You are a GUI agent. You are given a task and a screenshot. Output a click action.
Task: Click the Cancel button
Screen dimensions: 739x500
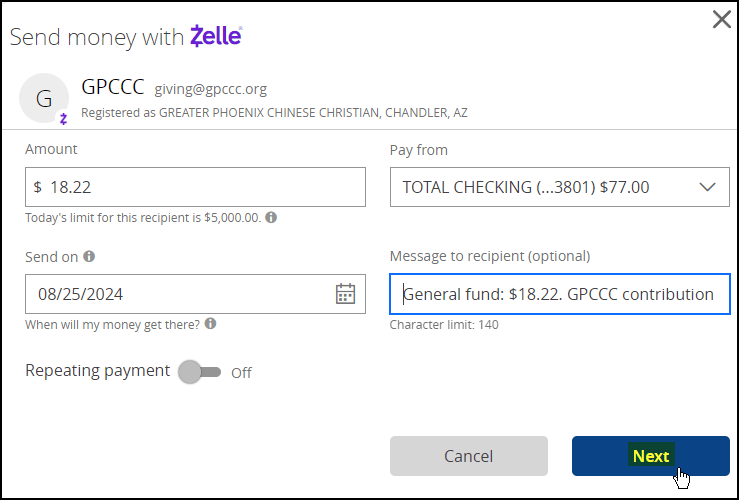pyautogui.click(x=468, y=456)
